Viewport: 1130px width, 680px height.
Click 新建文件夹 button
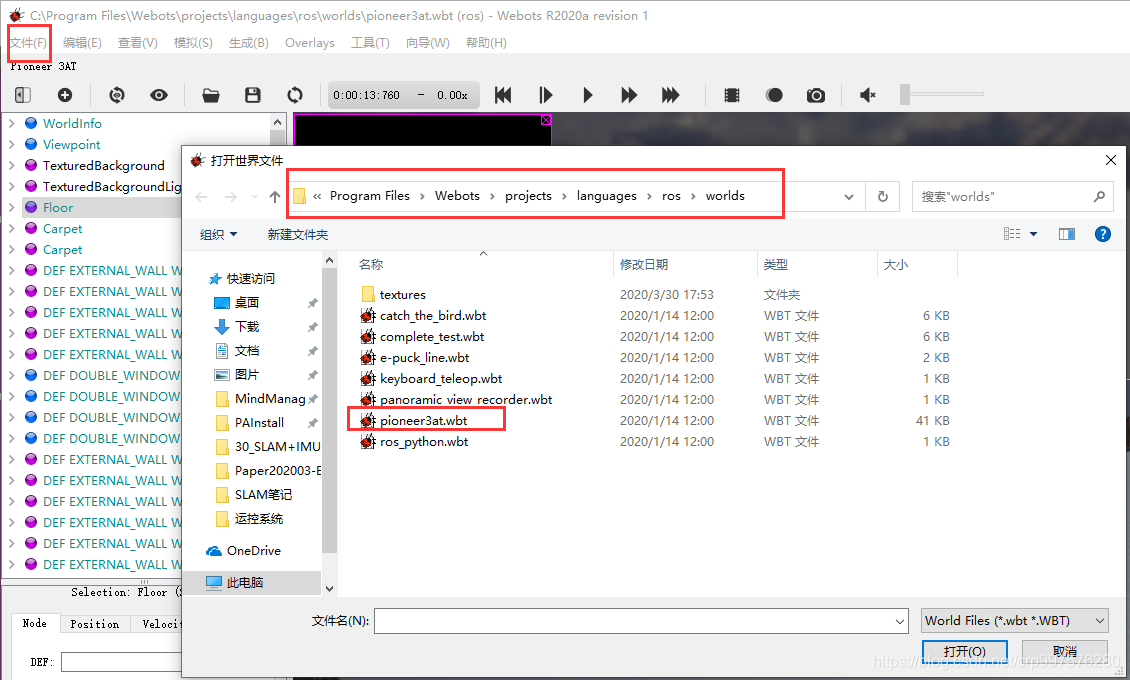click(x=298, y=235)
